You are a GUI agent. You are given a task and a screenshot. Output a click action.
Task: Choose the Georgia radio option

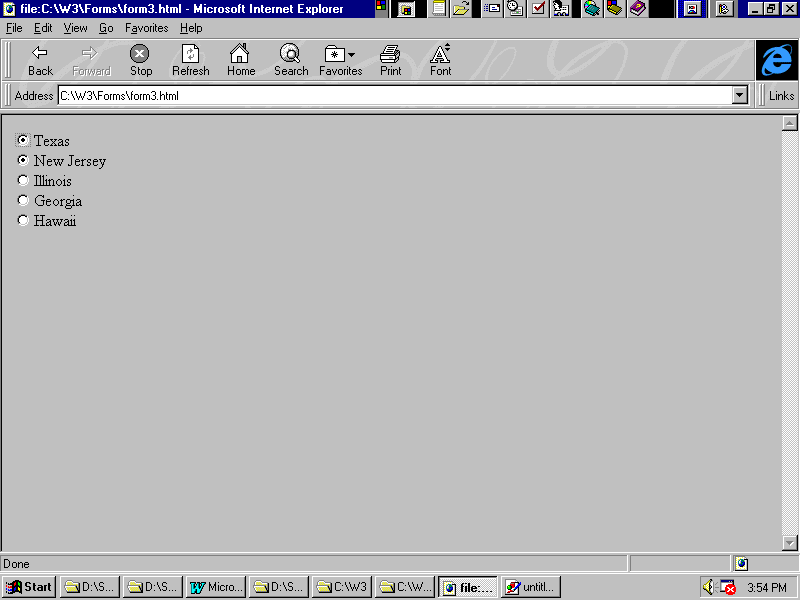click(23, 201)
